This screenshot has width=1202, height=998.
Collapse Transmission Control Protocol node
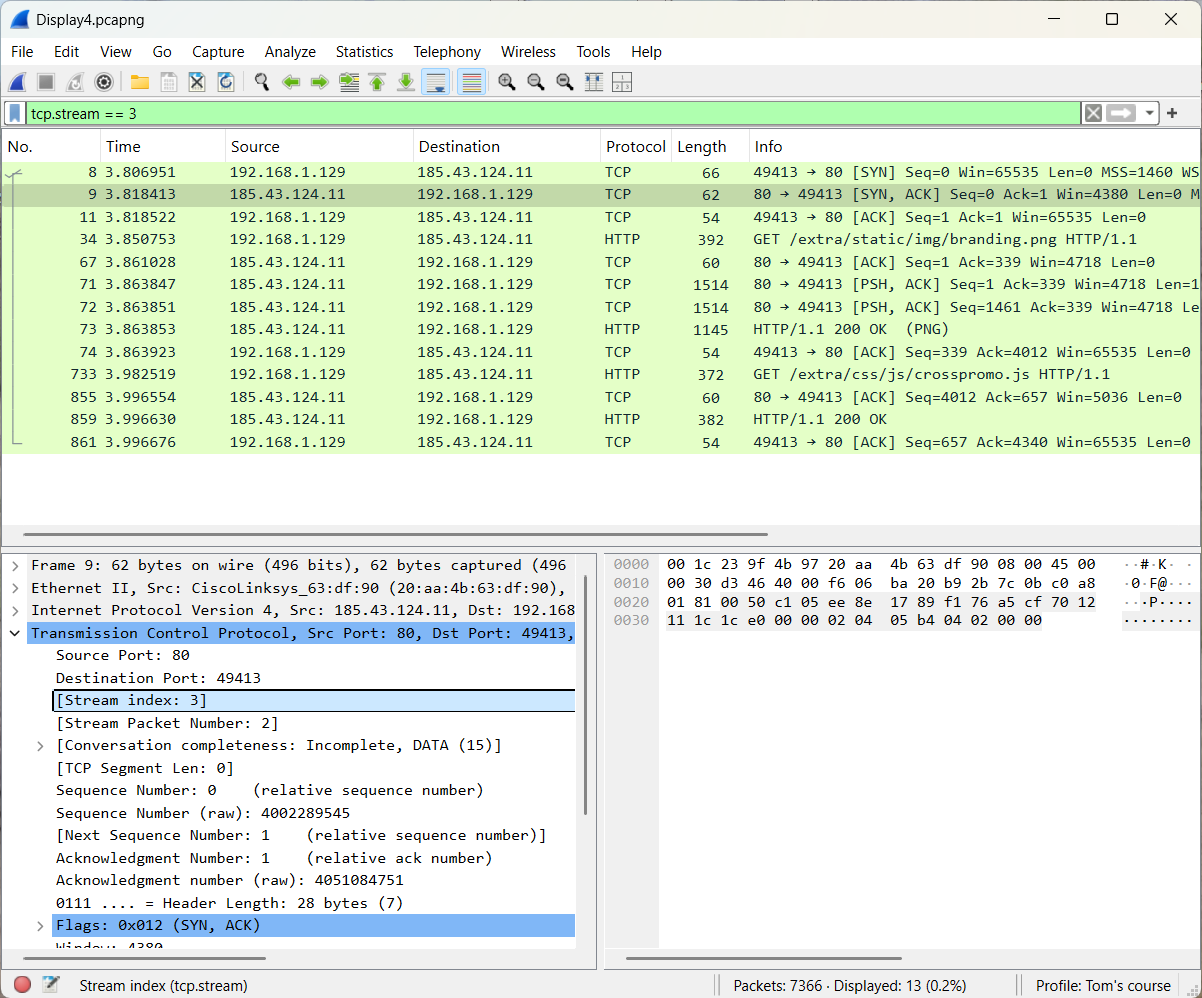15,633
